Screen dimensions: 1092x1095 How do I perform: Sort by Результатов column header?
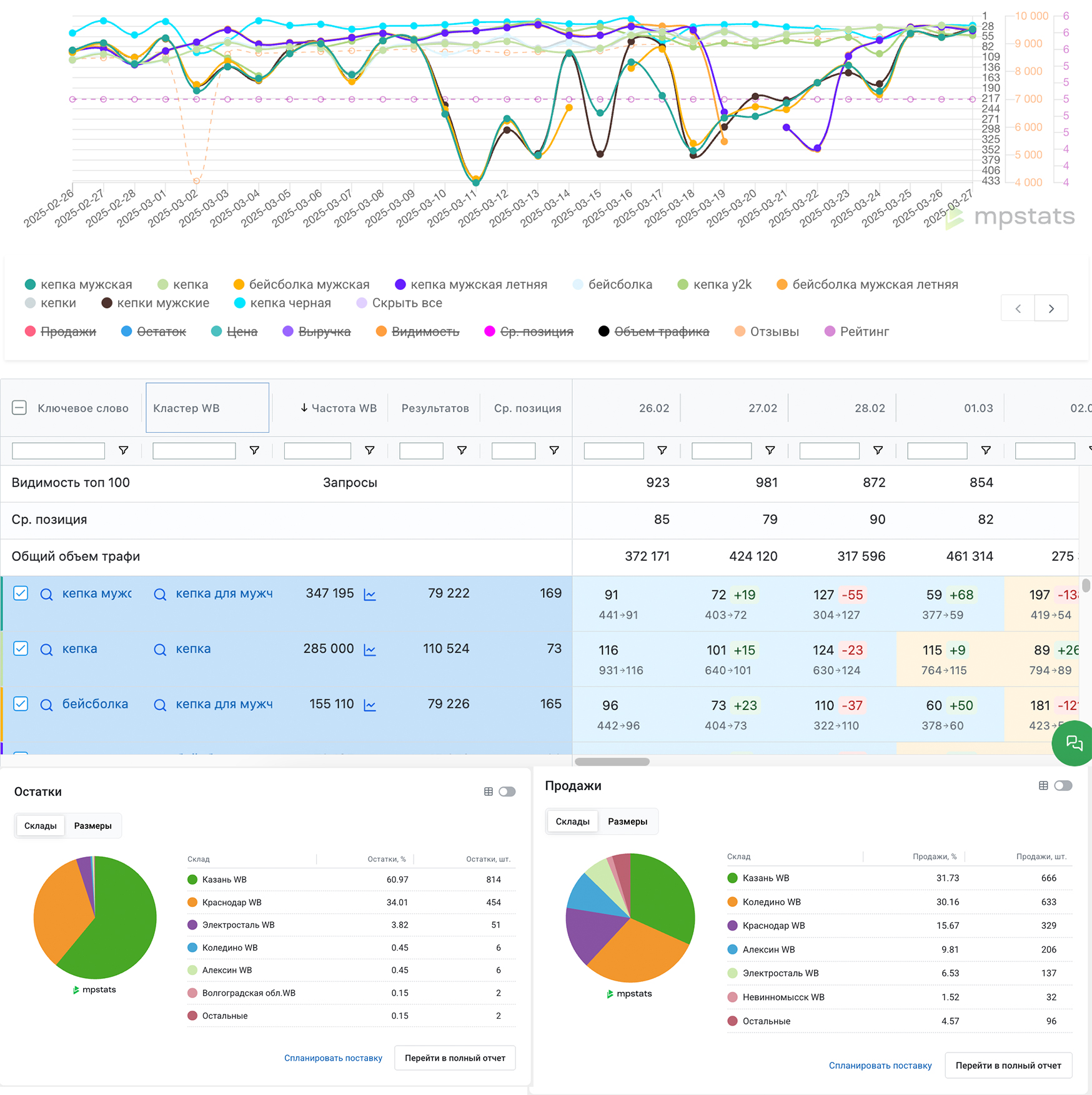pyautogui.click(x=435, y=408)
